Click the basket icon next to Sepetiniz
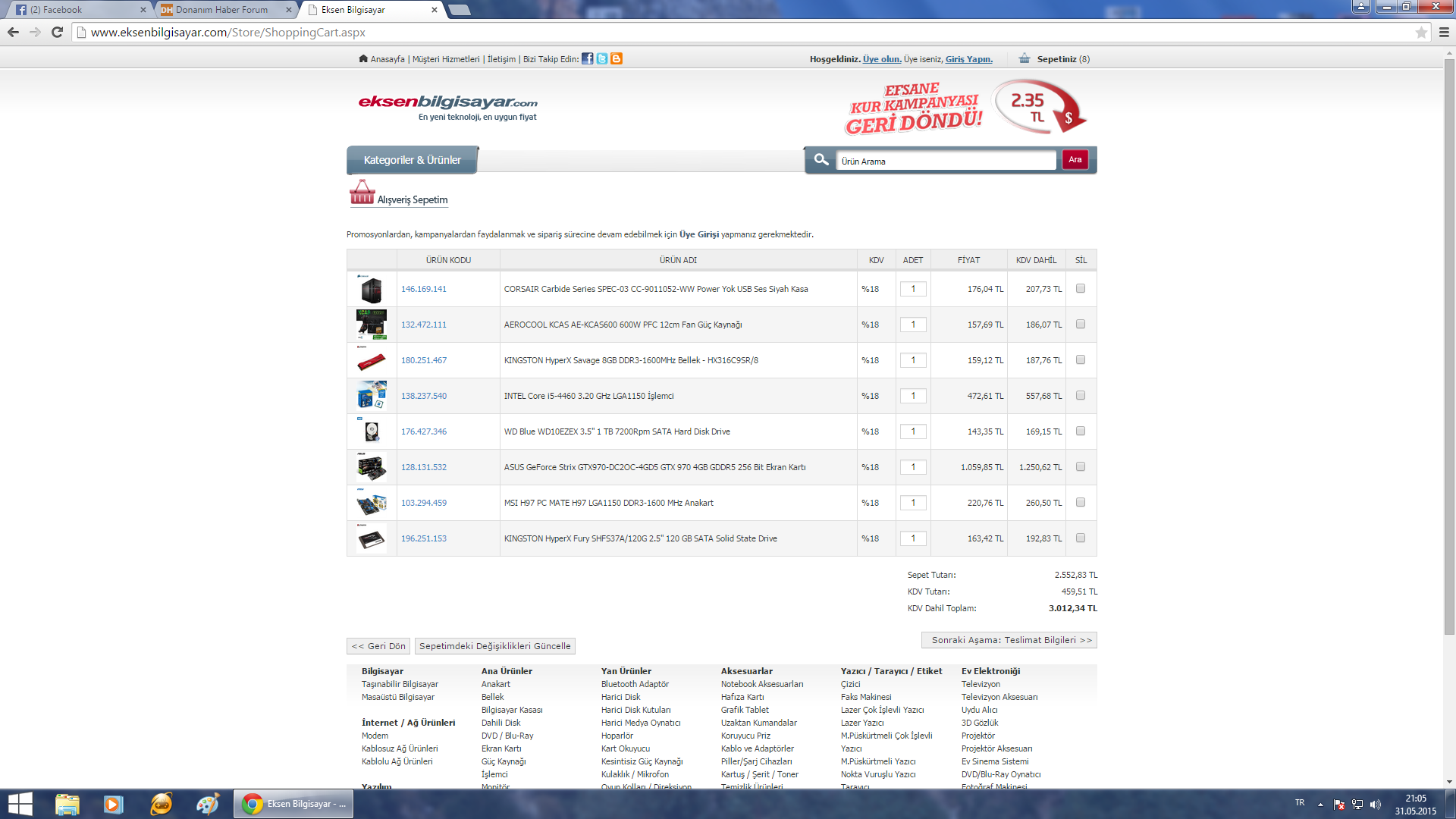This screenshot has width=1456, height=819. point(1025,58)
